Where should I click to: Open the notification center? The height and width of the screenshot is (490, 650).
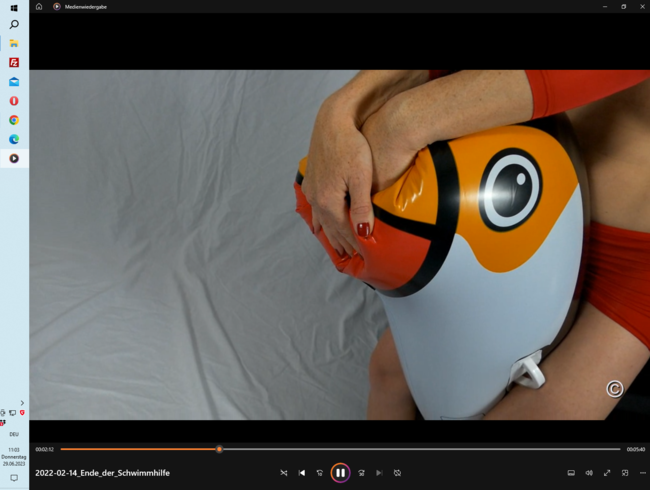(14, 478)
